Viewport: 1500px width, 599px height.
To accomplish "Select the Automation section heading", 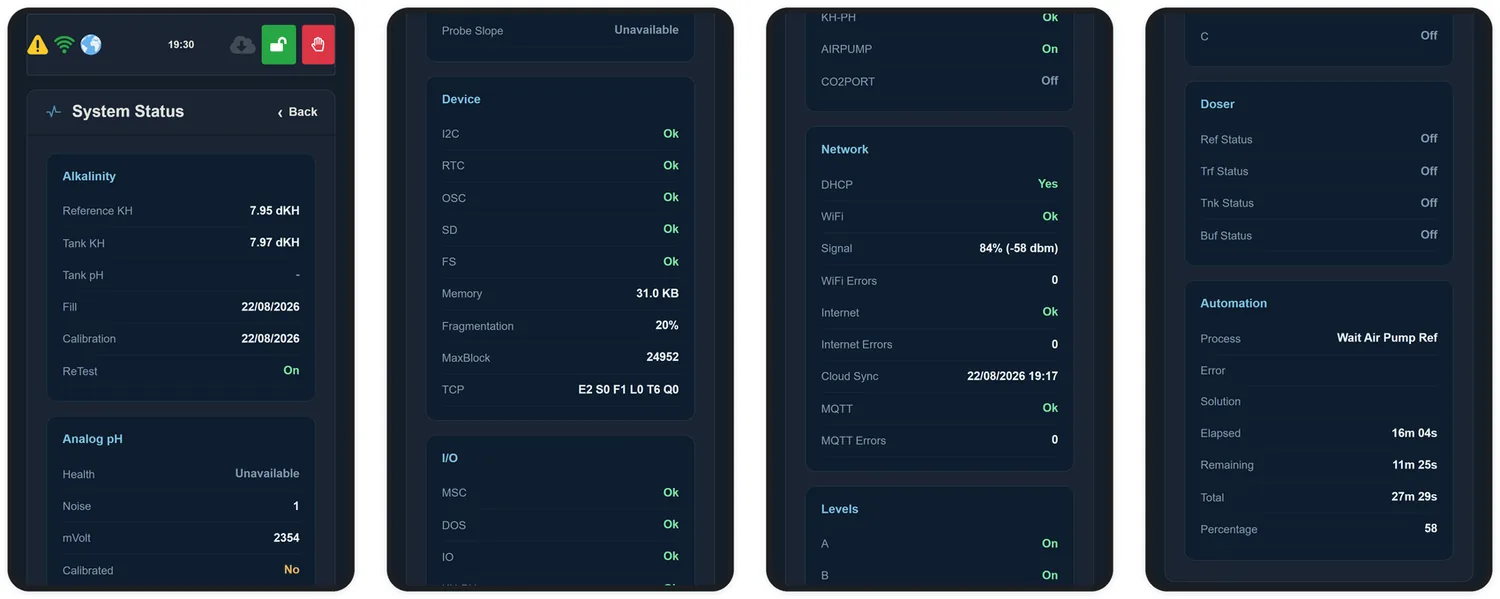I will [1233, 303].
